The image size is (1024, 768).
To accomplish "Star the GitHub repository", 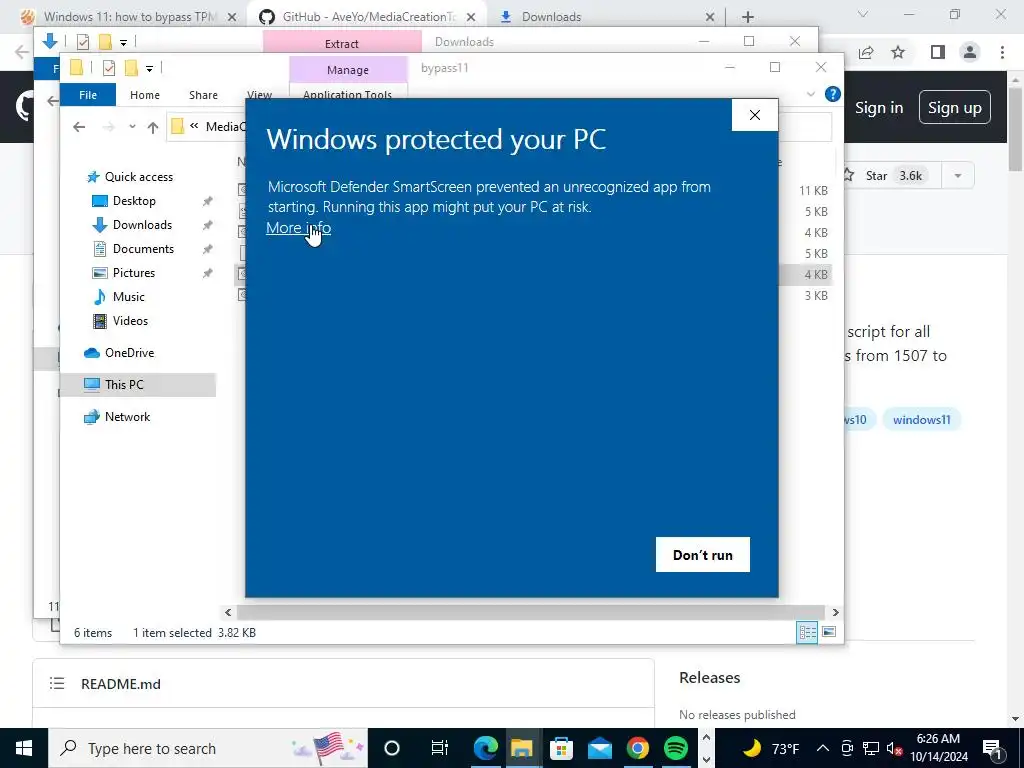I will [887, 176].
